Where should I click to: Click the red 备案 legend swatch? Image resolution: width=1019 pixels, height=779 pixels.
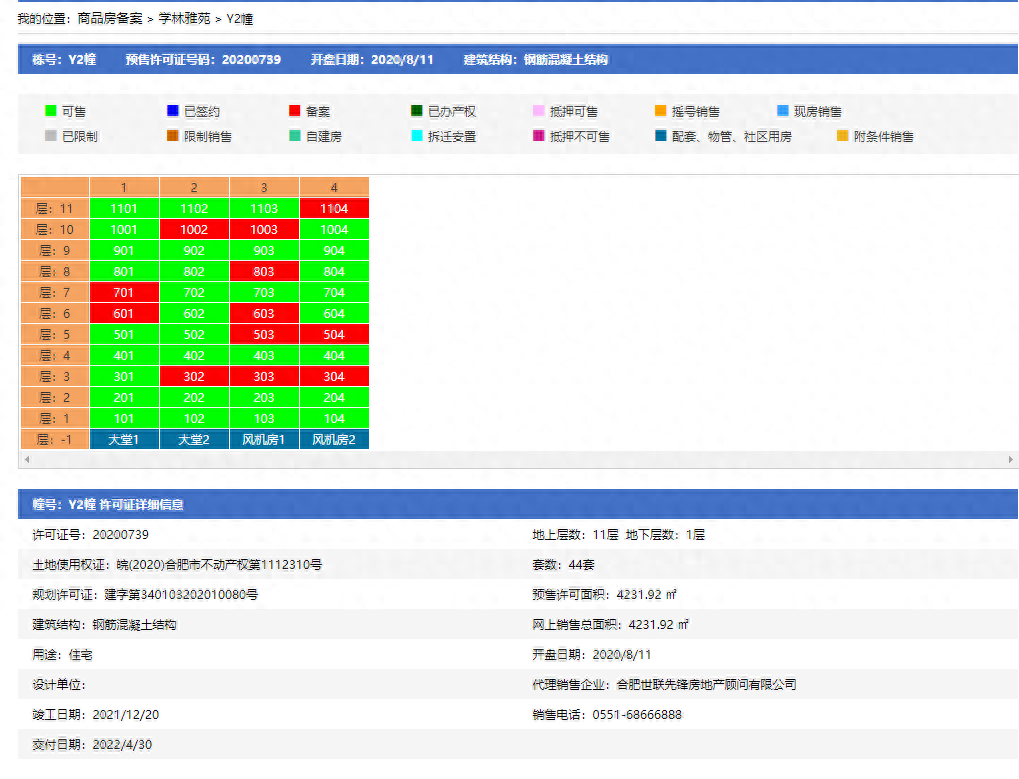click(295, 111)
